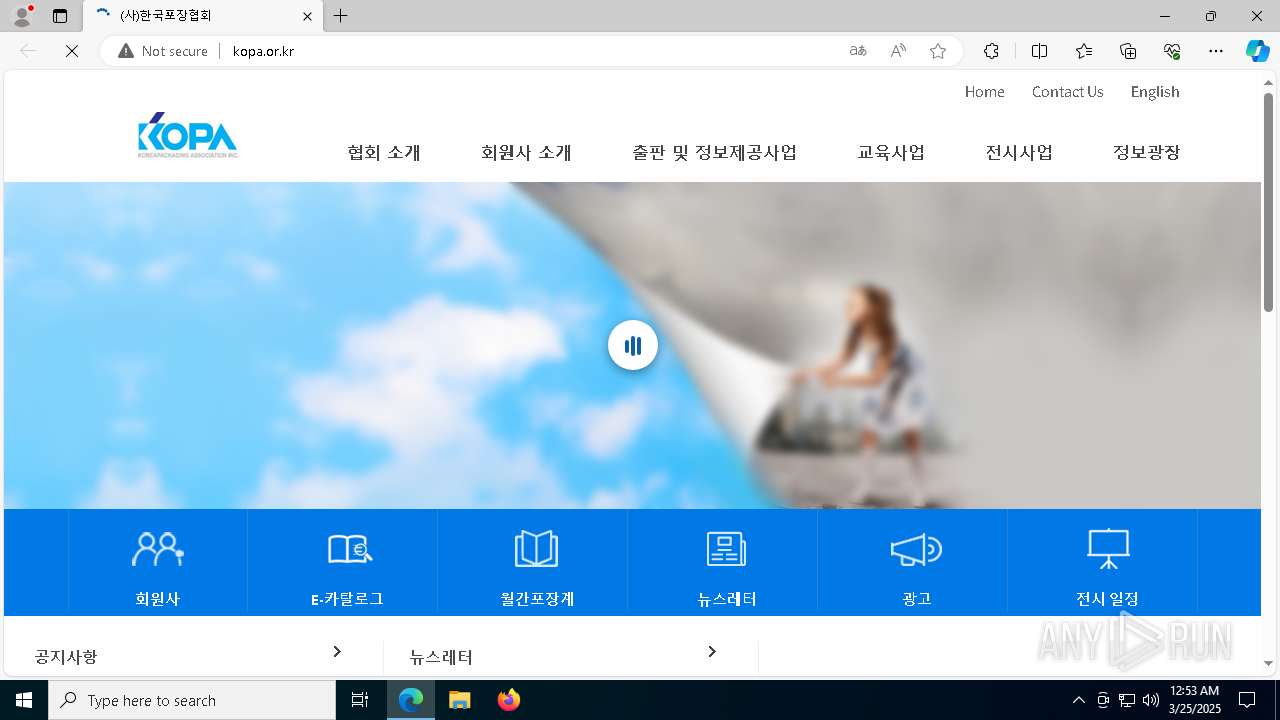Open the Windows Start menu

24,700
